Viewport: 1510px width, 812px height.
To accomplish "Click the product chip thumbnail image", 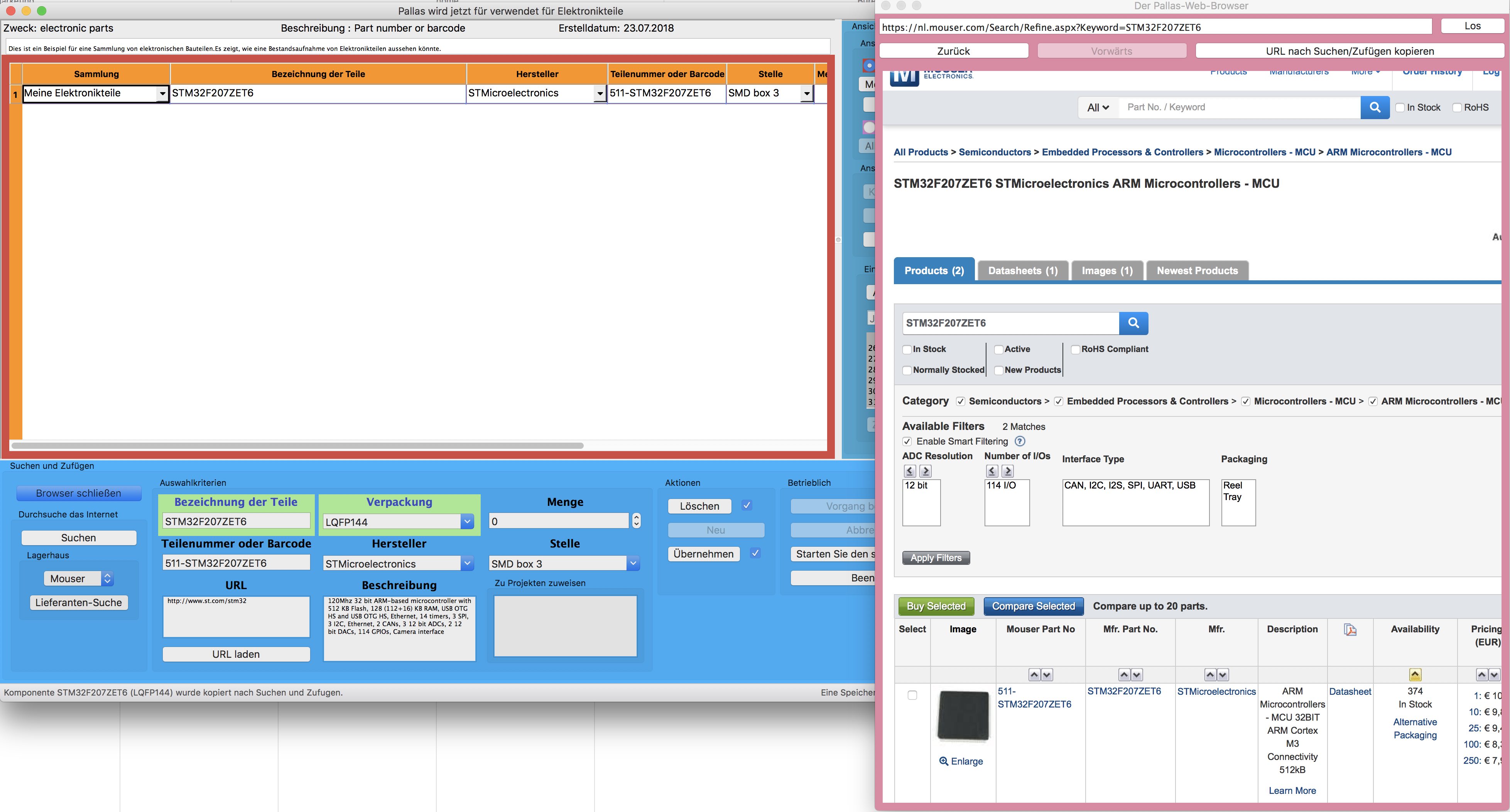I will 963,715.
